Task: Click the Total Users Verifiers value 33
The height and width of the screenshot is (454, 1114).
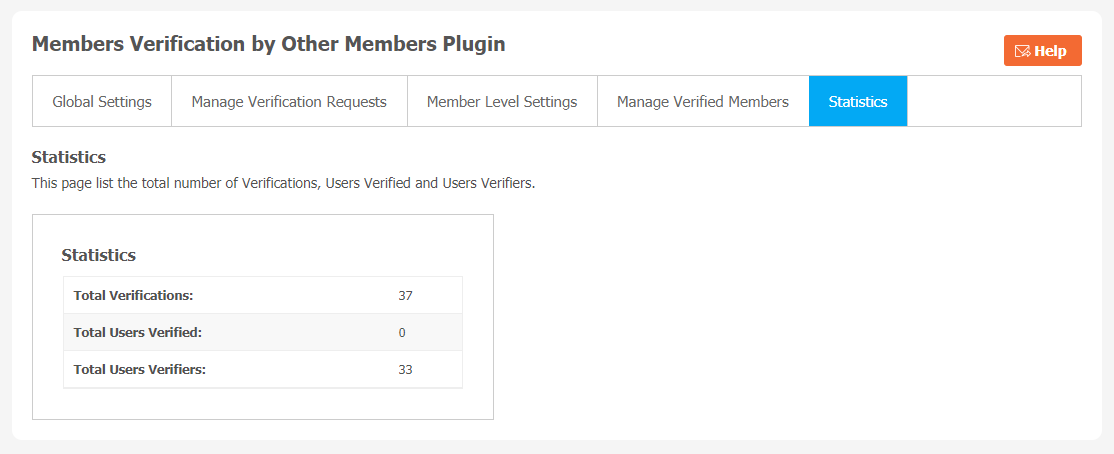Action: click(x=406, y=369)
